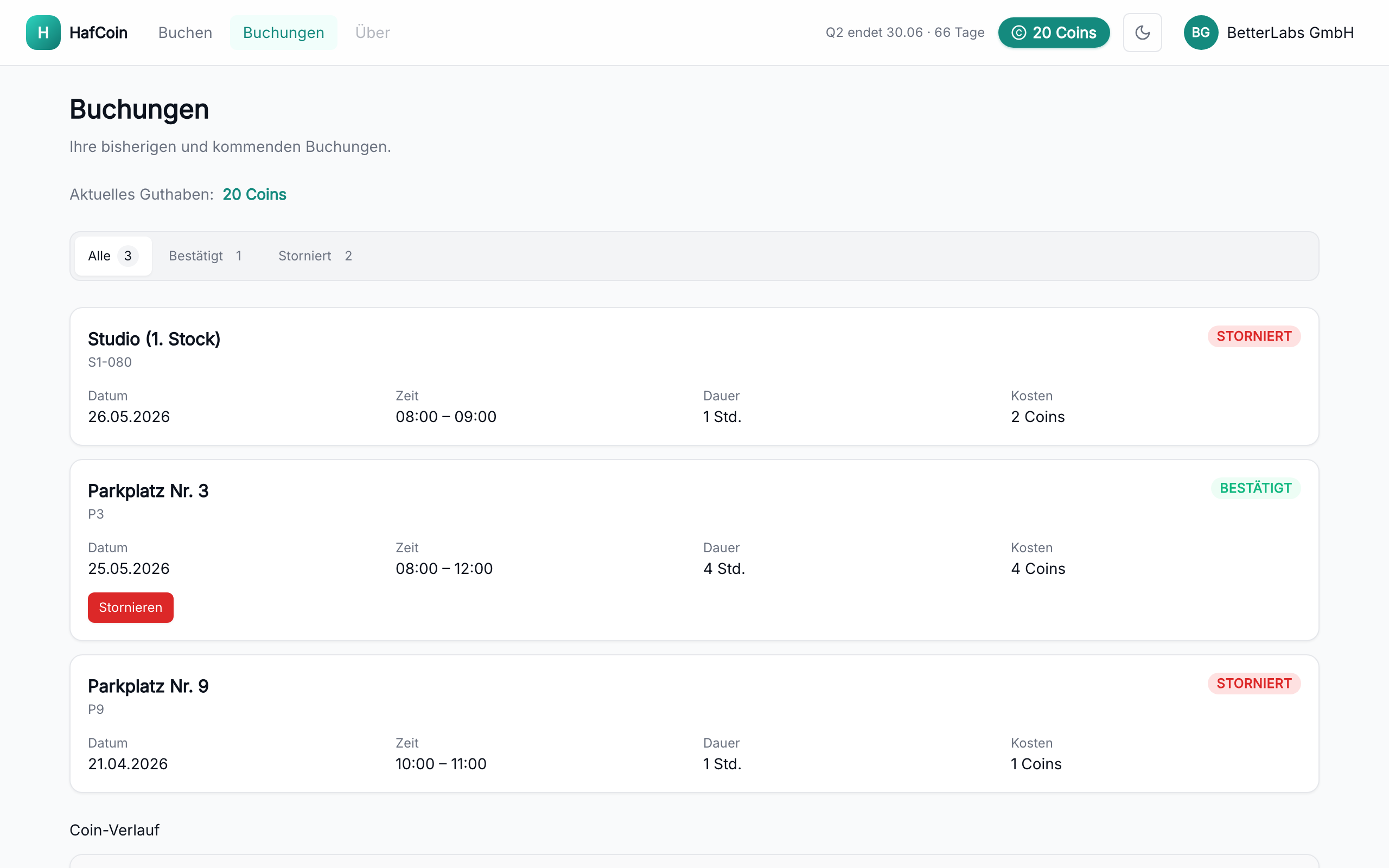Click the 4 Coins cost value

[x=1038, y=569]
